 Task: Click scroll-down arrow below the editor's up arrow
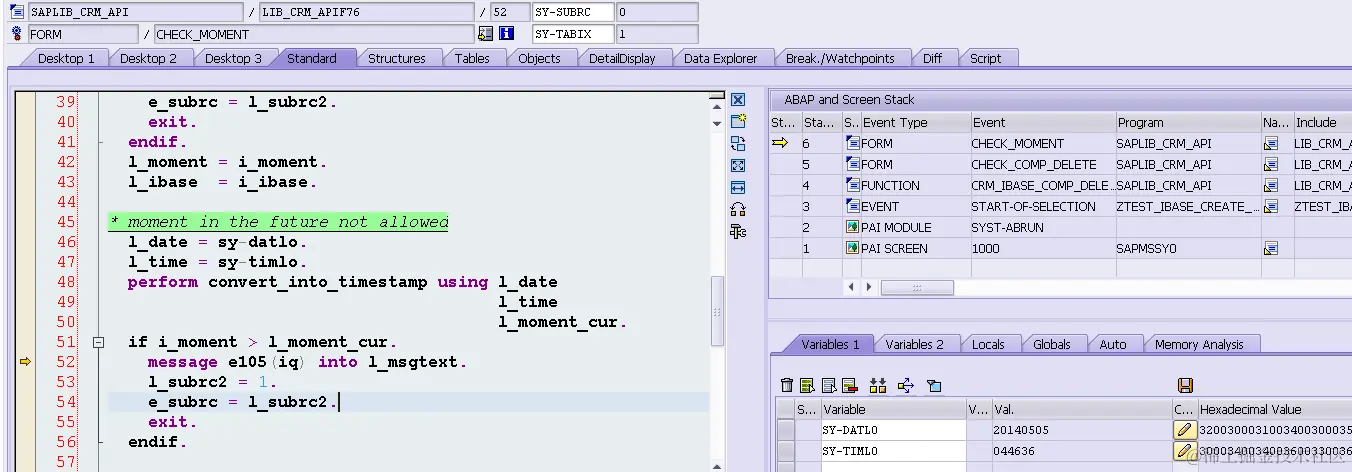[x=717, y=123]
